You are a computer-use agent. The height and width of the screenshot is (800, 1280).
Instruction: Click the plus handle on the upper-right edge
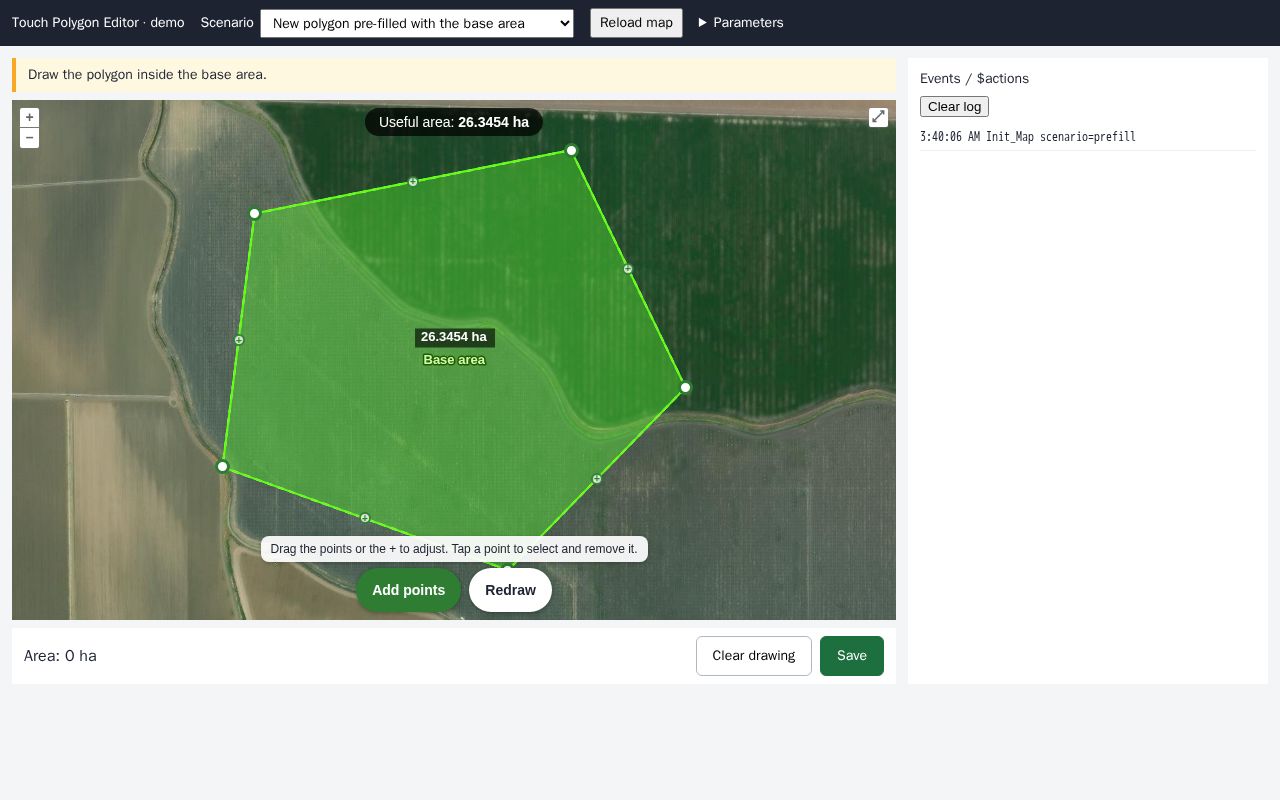tap(628, 269)
